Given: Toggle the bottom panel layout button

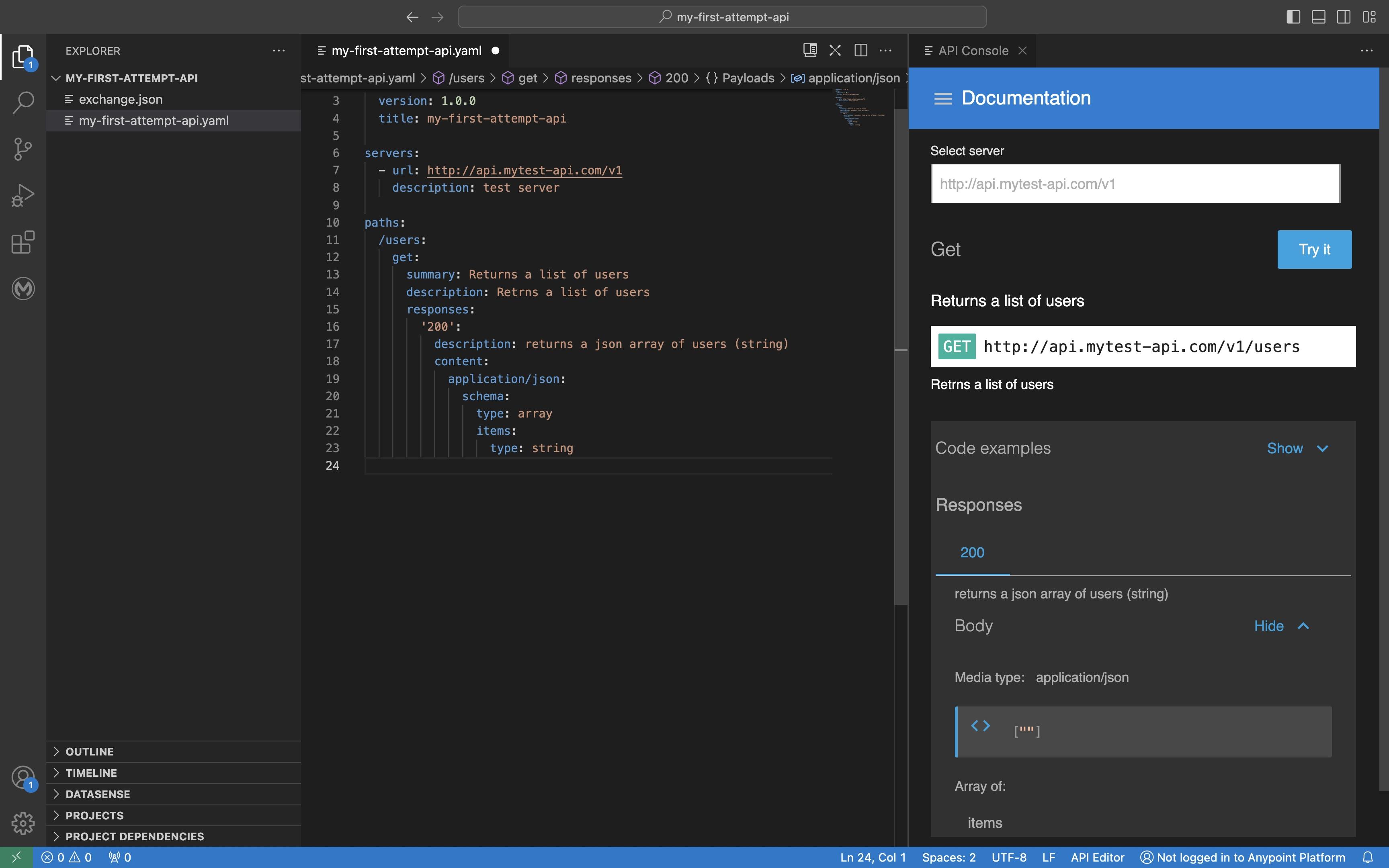Looking at the screenshot, I should (1318, 16).
